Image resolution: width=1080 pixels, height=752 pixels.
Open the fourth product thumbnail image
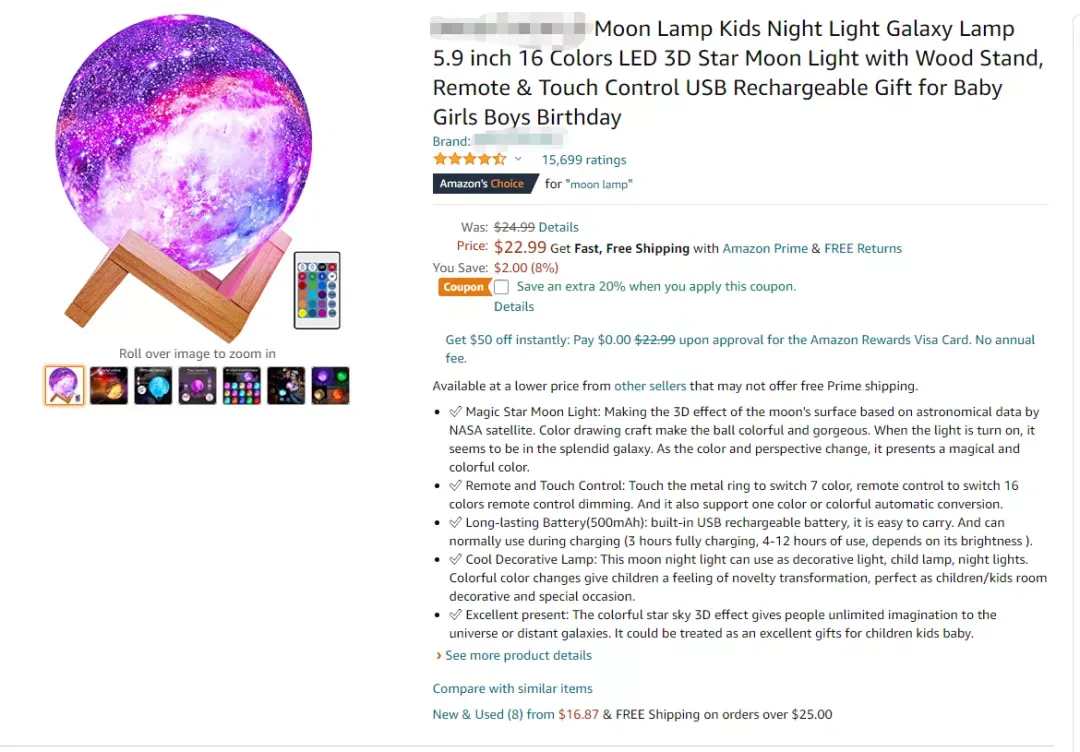click(x=197, y=386)
